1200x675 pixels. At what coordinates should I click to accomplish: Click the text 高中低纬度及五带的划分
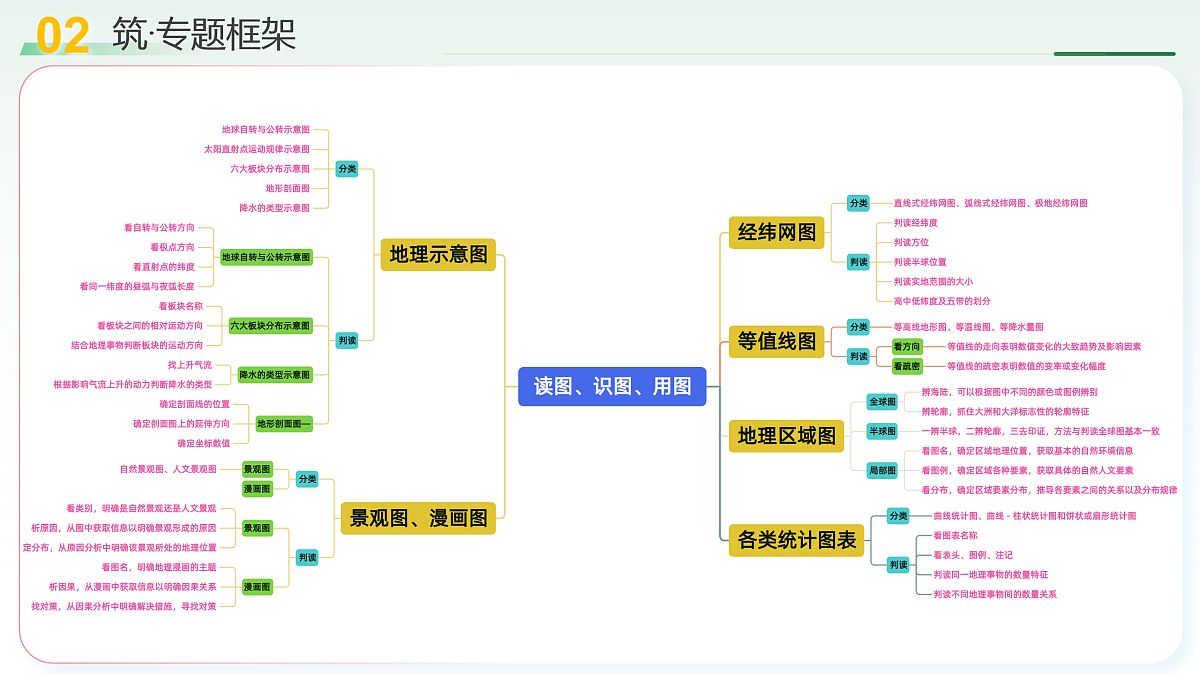pos(942,301)
